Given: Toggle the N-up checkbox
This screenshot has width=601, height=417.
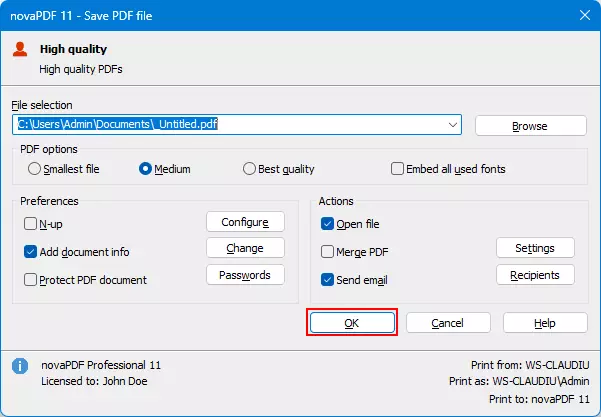Looking at the screenshot, I should 30,224.
